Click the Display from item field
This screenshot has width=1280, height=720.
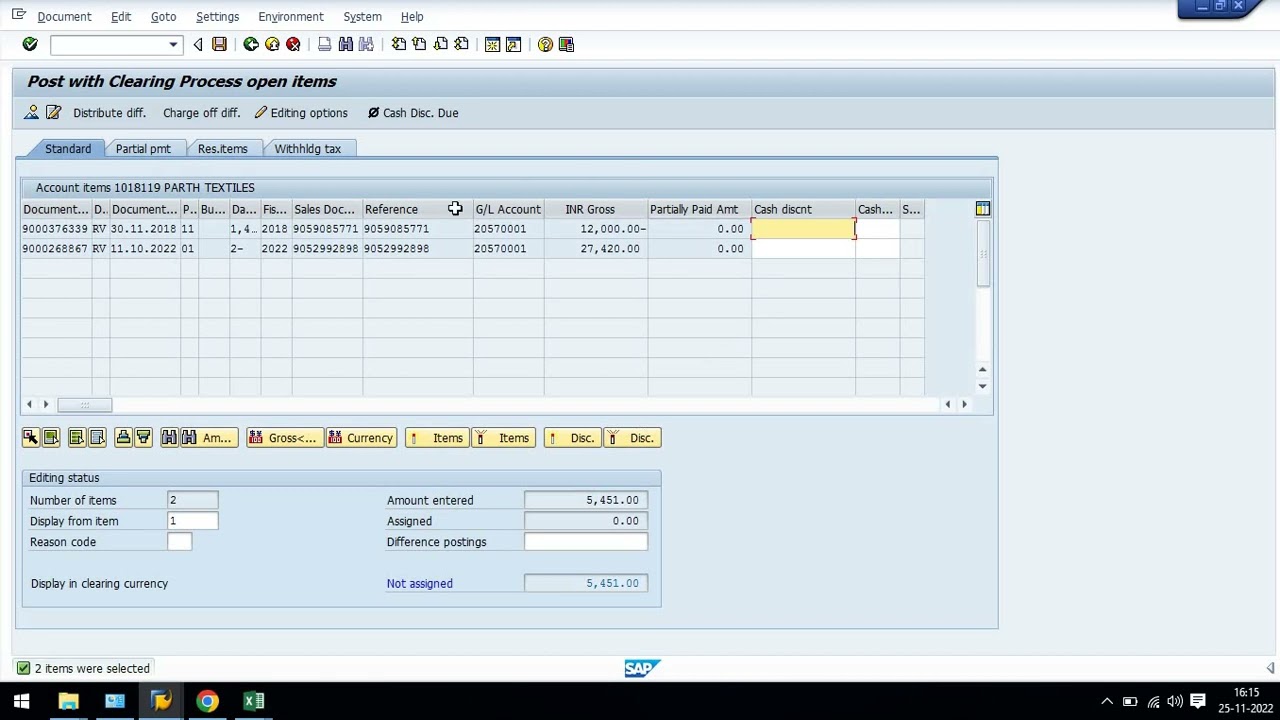192,521
